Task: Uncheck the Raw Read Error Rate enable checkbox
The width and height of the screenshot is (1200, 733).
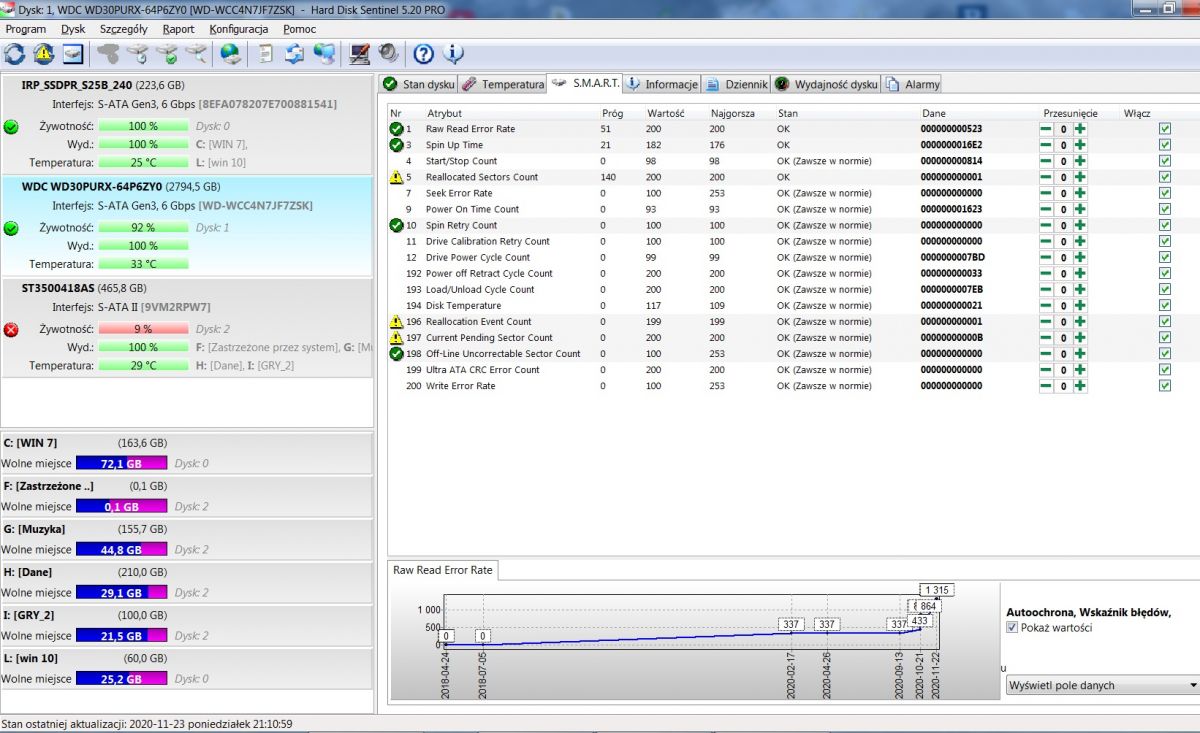Action: [x=1165, y=129]
